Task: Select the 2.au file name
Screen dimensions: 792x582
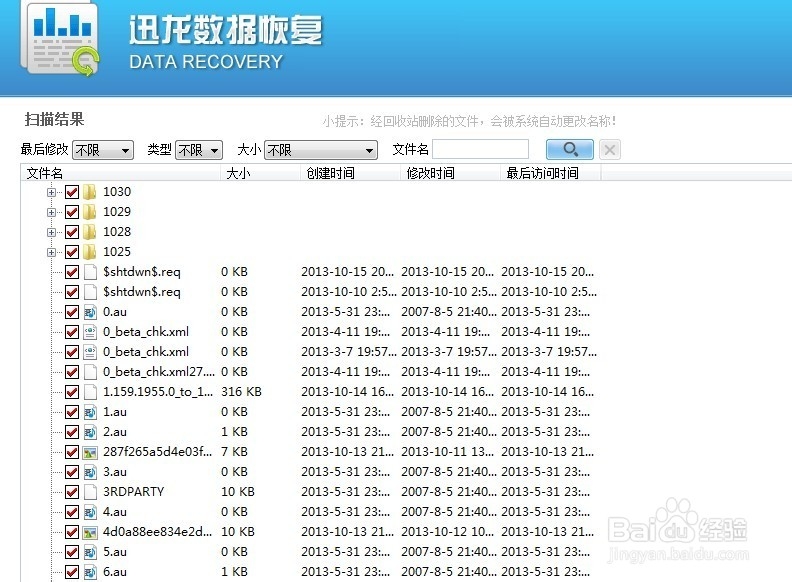Action: tap(115, 432)
